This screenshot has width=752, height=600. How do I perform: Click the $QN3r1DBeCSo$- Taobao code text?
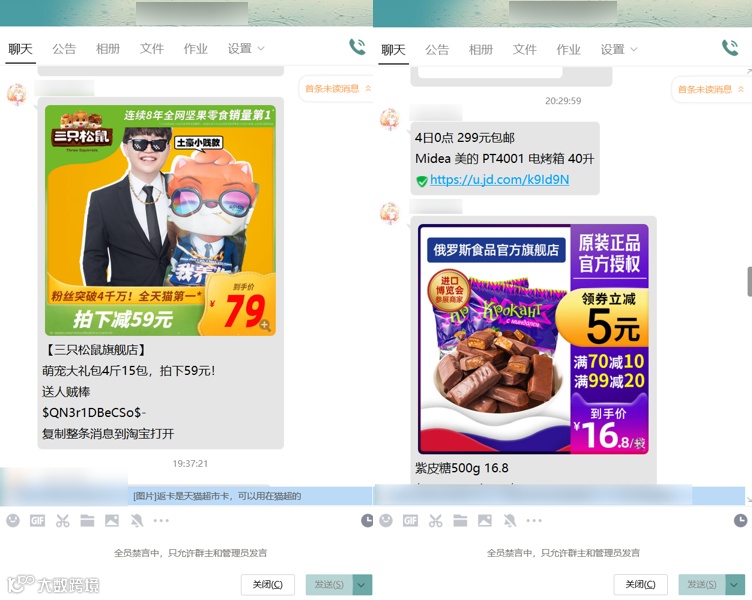pyautogui.click(x=94, y=412)
